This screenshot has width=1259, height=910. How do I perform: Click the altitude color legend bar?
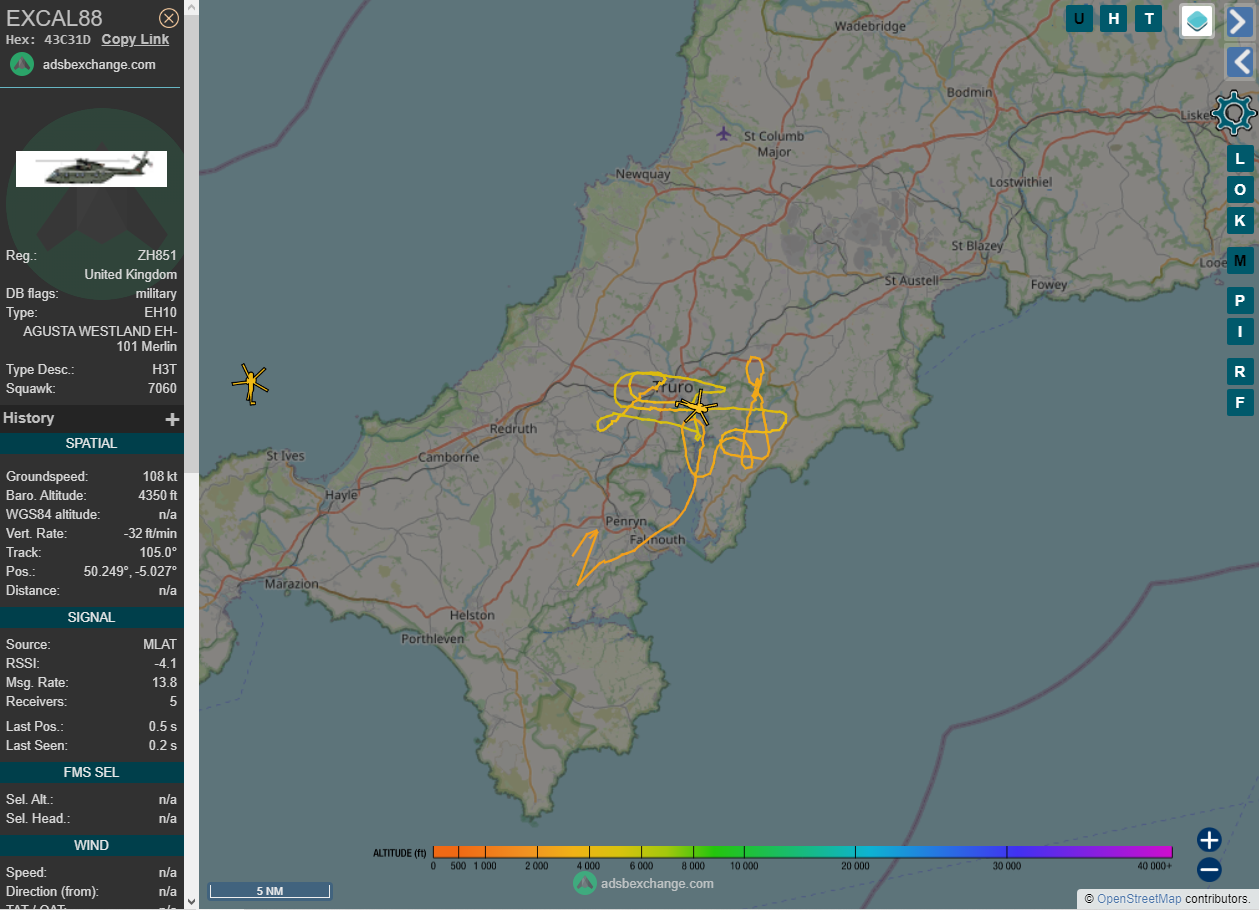tap(802, 851)
